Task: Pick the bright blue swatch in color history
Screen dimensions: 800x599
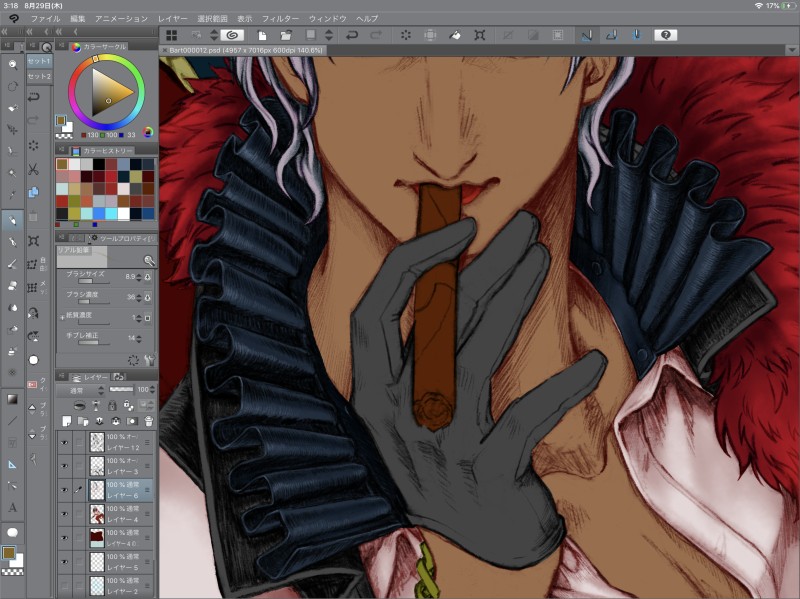Action: [99, 213]
